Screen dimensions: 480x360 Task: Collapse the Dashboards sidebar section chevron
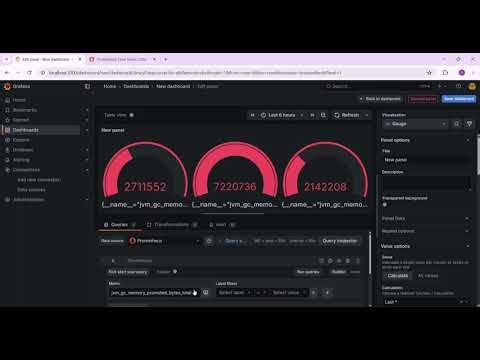[x=87, y=130]
